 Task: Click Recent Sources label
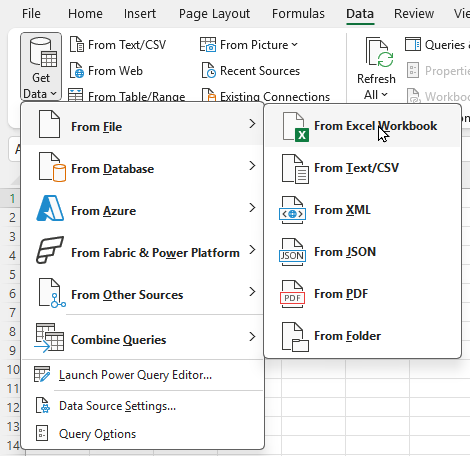click(260, 71)
